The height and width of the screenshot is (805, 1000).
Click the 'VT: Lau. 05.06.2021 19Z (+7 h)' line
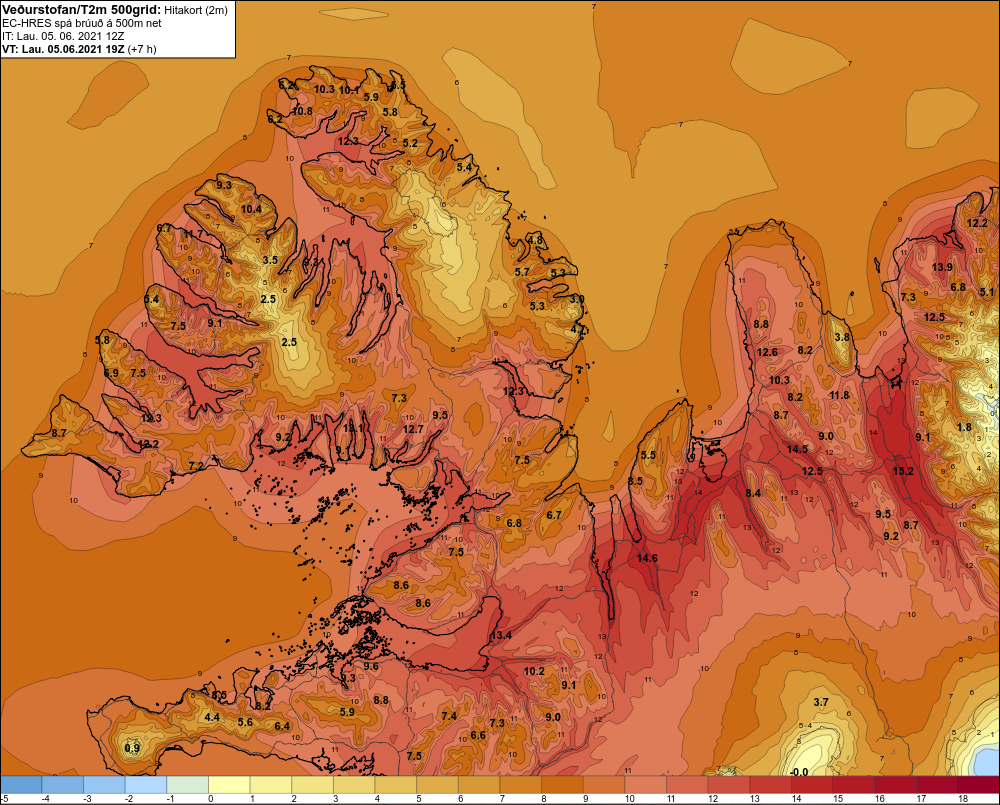(x=79, y=49)
